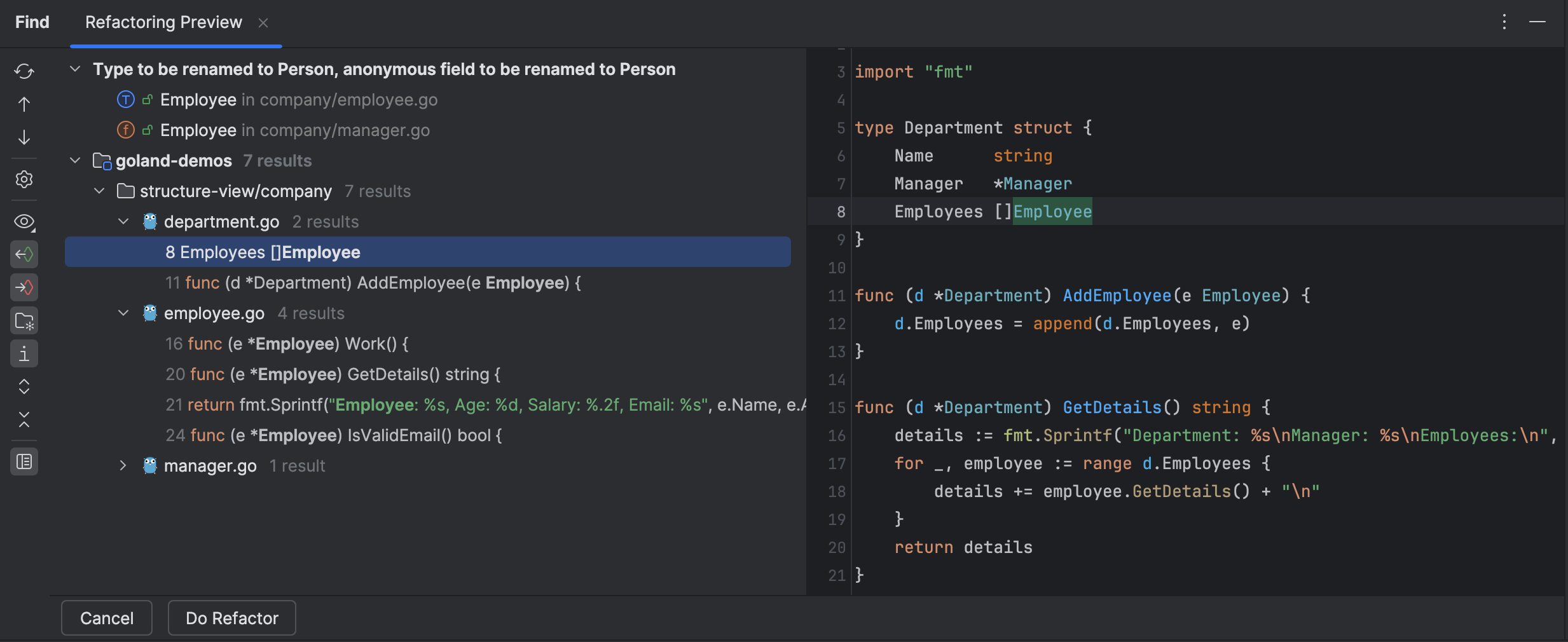The image size is (1568, 642).
Task: Switch to the Find tab
Action: pyautogui.click(x=31, y=22)
